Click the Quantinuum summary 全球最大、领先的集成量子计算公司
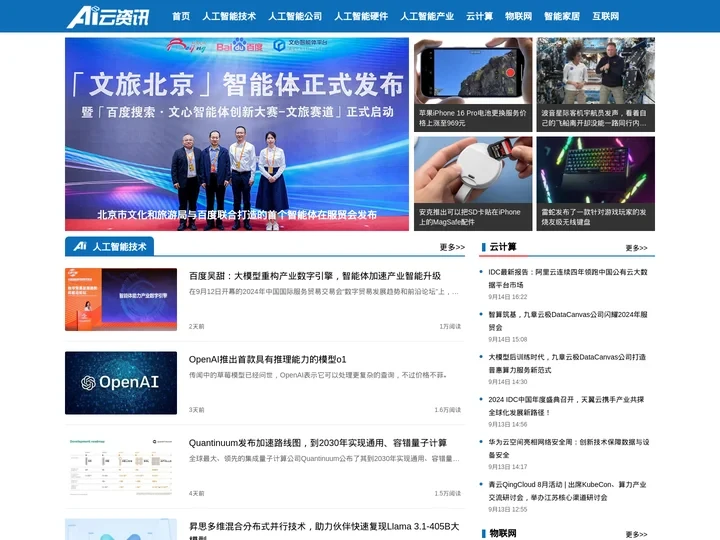 pos(324,459)
